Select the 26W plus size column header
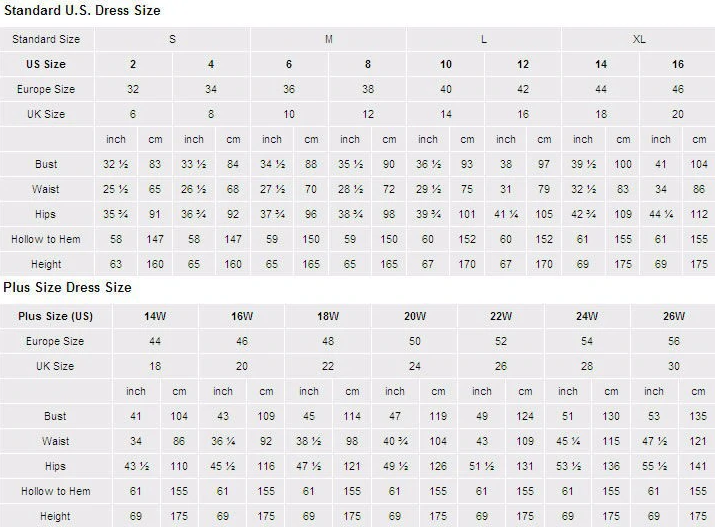The height and width of the screenshot is (527, 715). [674, 316]
